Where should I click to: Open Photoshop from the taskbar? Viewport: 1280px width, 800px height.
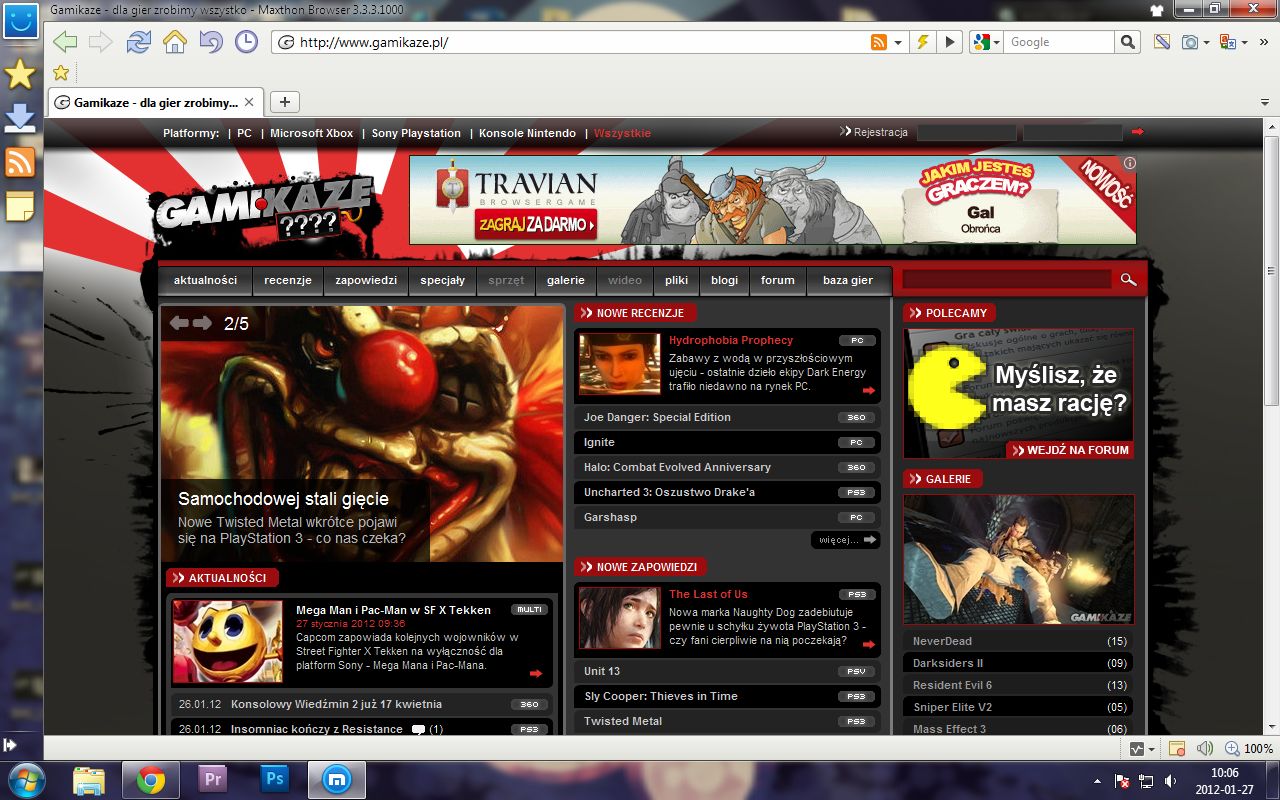(x=273, y=780)
